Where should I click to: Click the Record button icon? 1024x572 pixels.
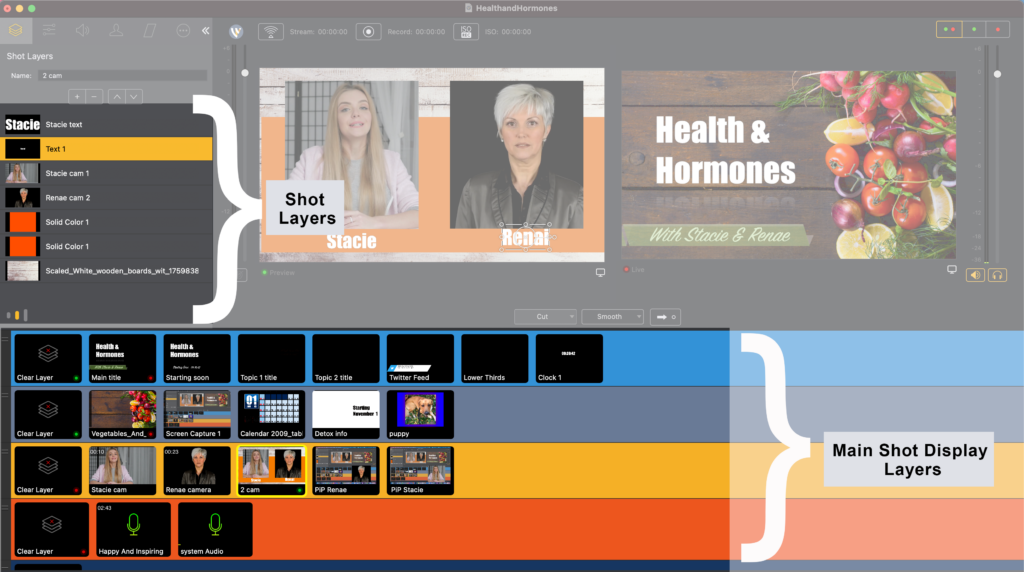coord(370,31)
